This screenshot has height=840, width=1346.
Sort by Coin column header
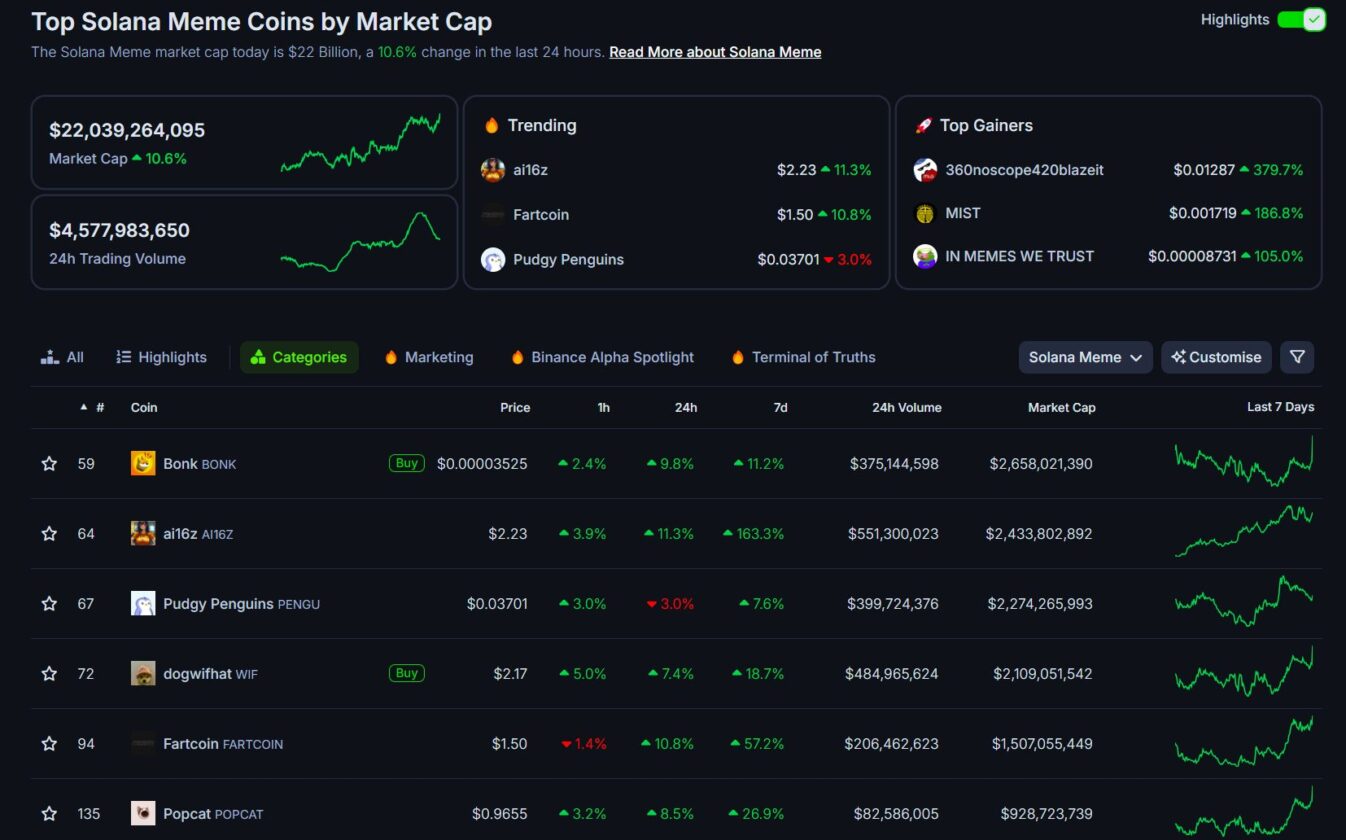click(144, 408)
